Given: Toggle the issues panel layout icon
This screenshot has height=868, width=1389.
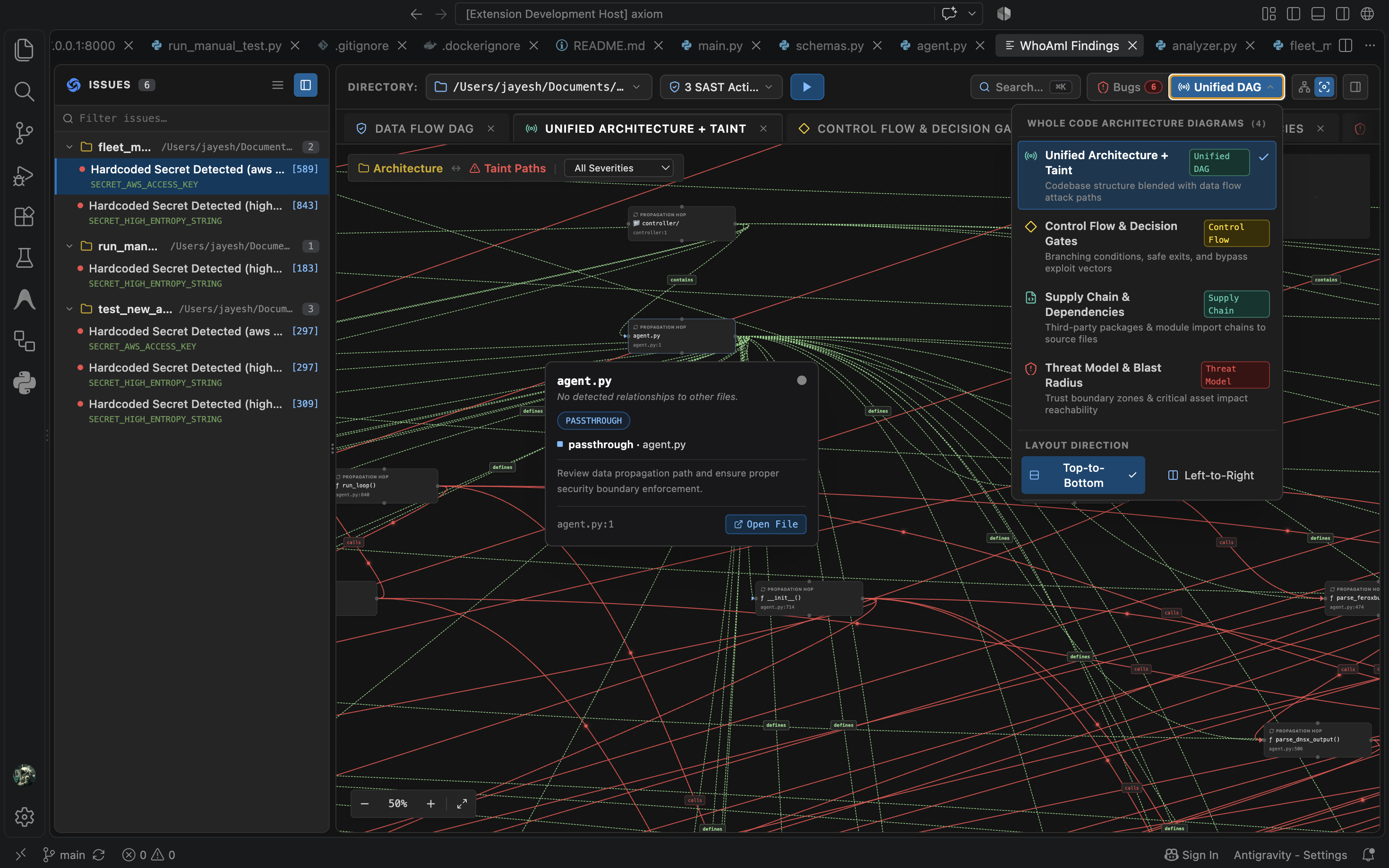Looking at the screenshot, I should tap(306, 85).
